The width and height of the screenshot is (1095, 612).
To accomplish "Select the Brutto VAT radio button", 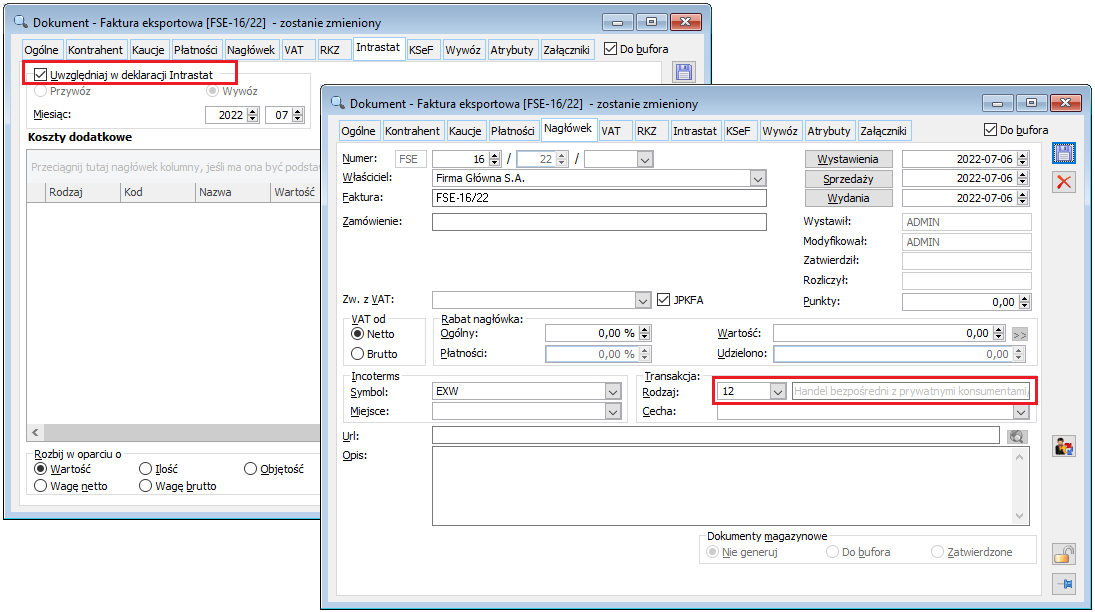I will [358, 354].
